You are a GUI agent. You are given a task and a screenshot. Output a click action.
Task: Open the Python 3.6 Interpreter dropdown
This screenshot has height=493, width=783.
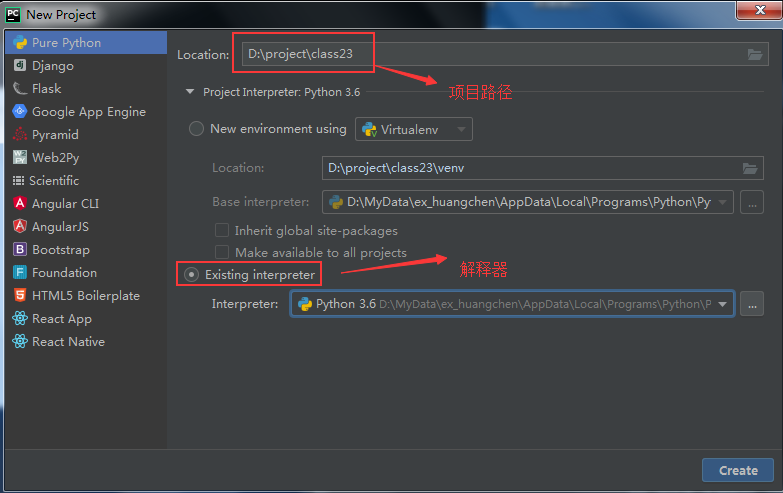pos(512,304)
